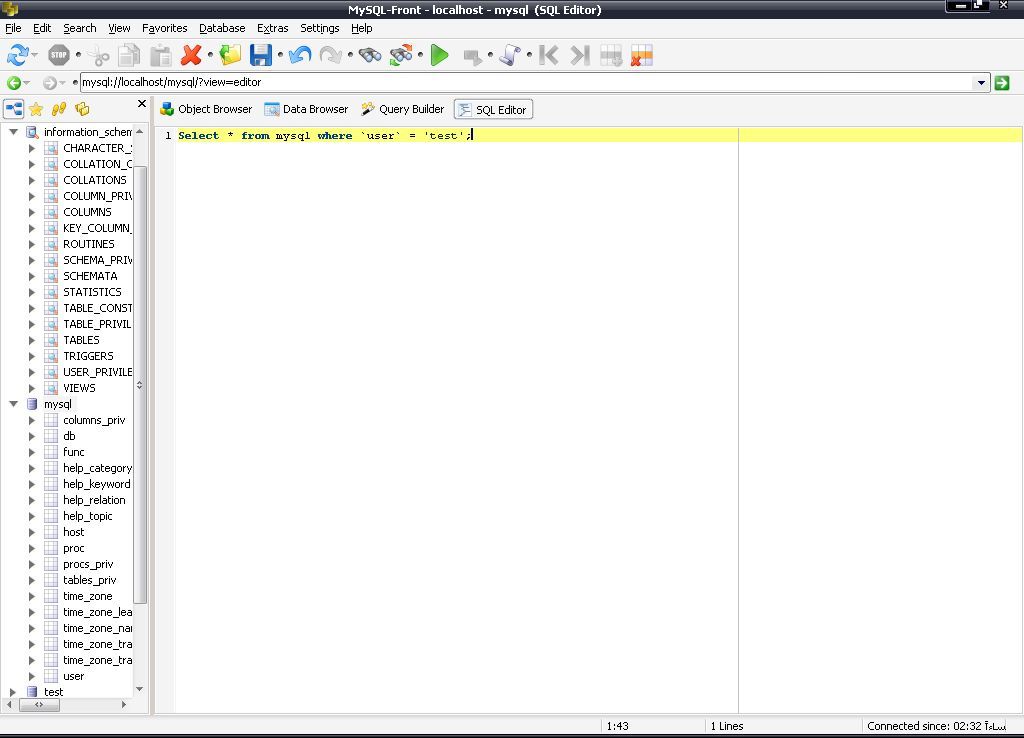Click the Object Browser button
The image size is (1024, 738).
[x=212, y=109]
